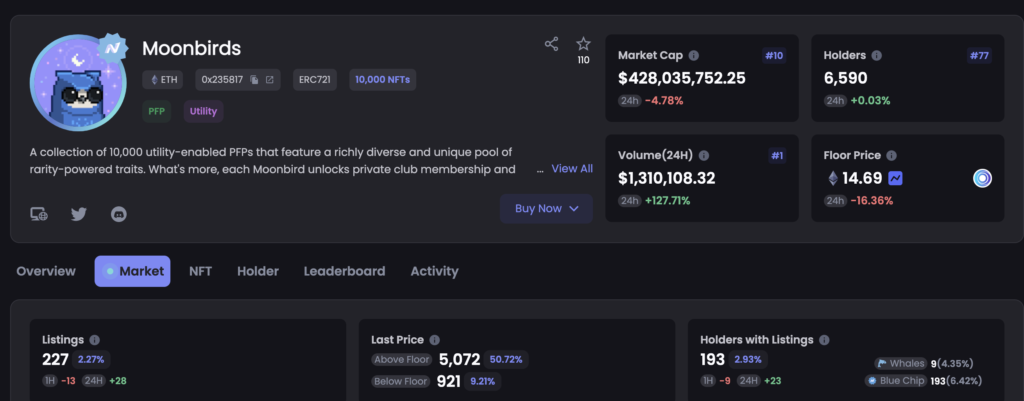Screen dimensions: 1024x401
Task: Click the floor price chart icon
Action: 895,178
